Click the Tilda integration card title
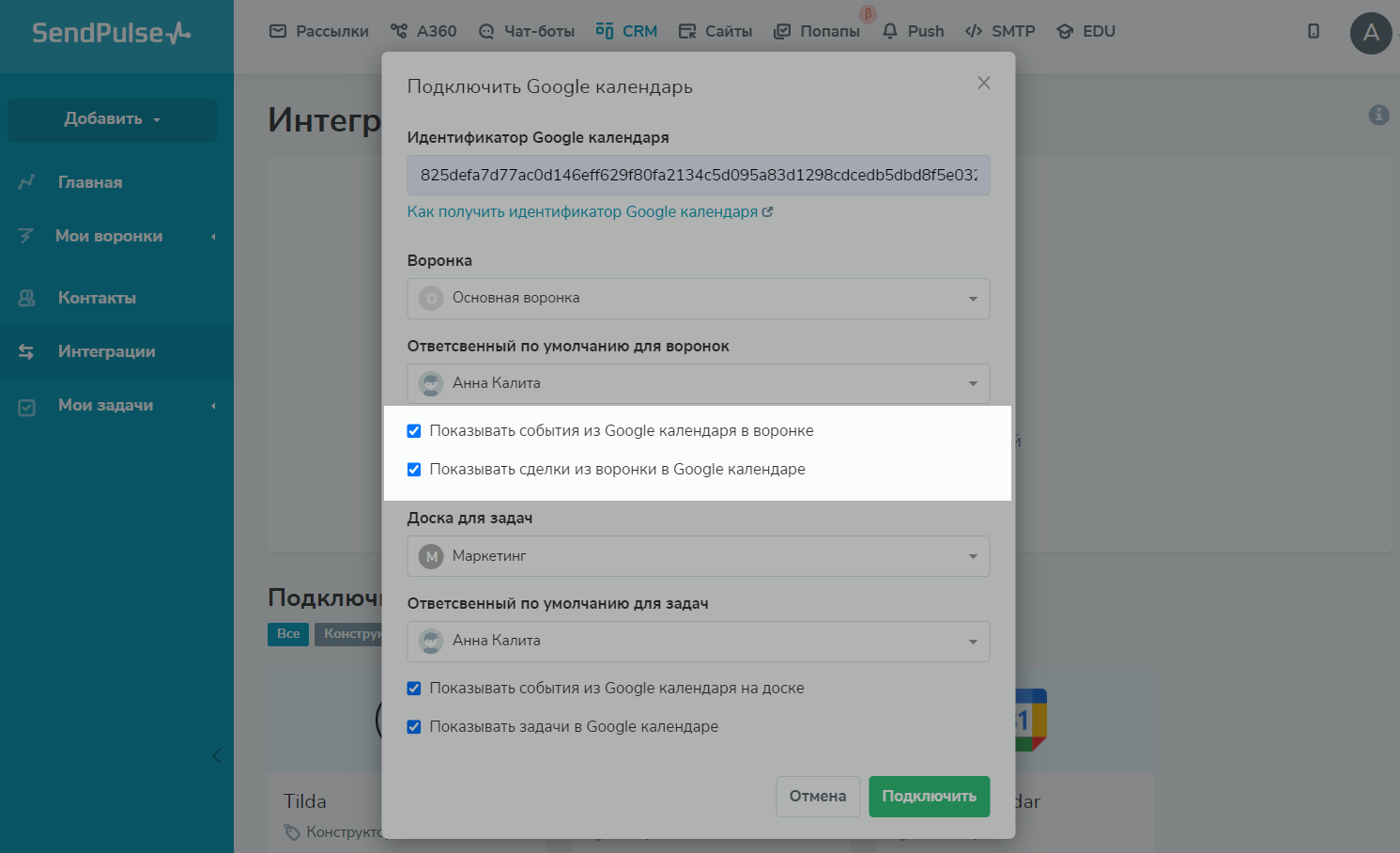 305,801
